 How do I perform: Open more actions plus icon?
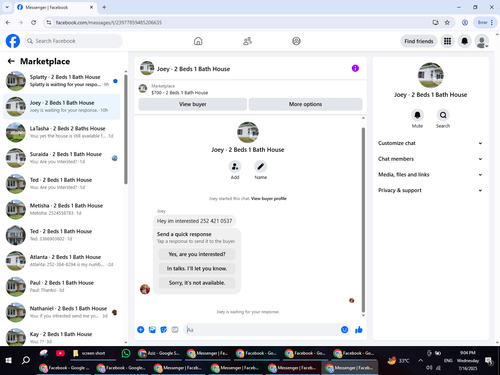point(141,330)
